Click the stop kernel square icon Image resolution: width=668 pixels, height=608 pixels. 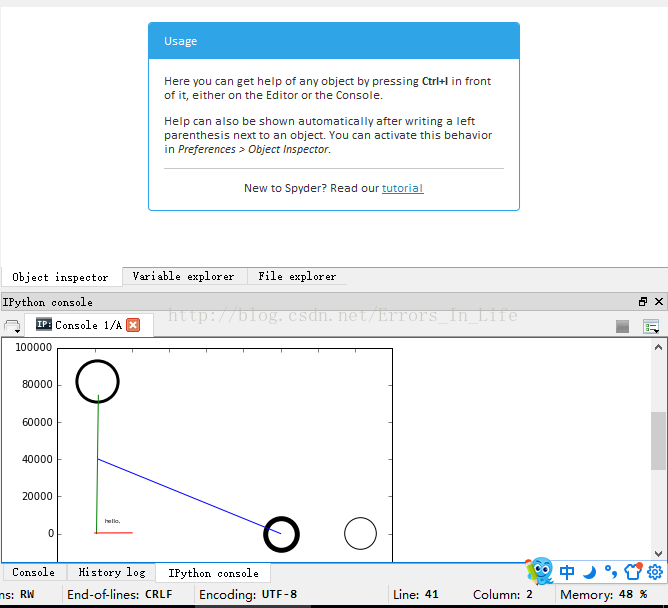622,326
